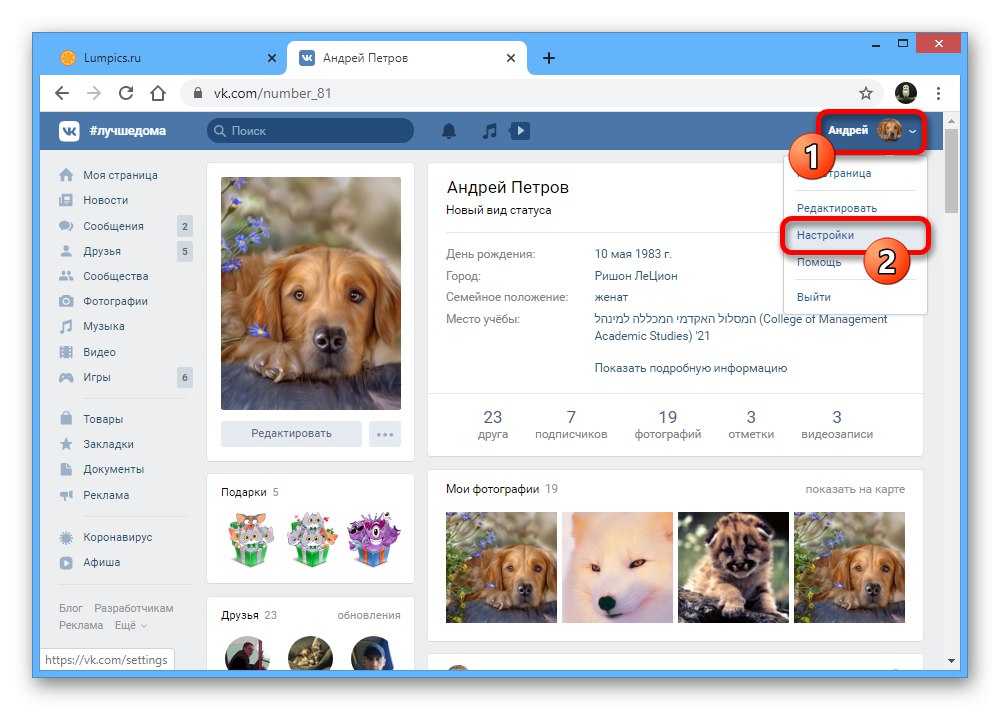Open Chrome three-dot menu
Viewport: 1000px width, 710px height.
[938, 94]
